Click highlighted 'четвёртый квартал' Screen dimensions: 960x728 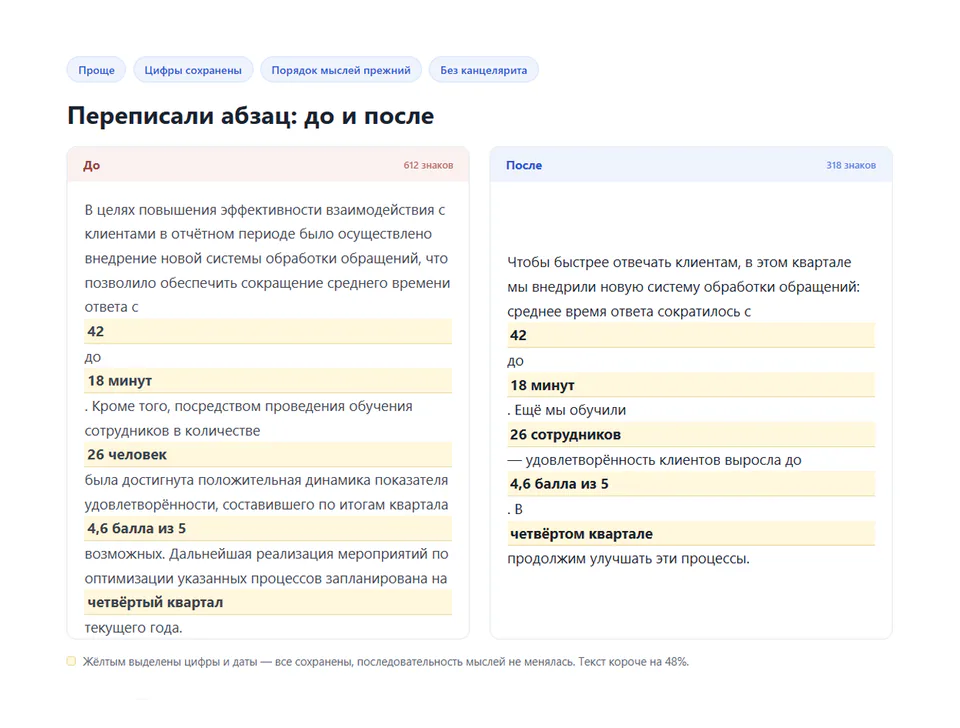(268, 602)
